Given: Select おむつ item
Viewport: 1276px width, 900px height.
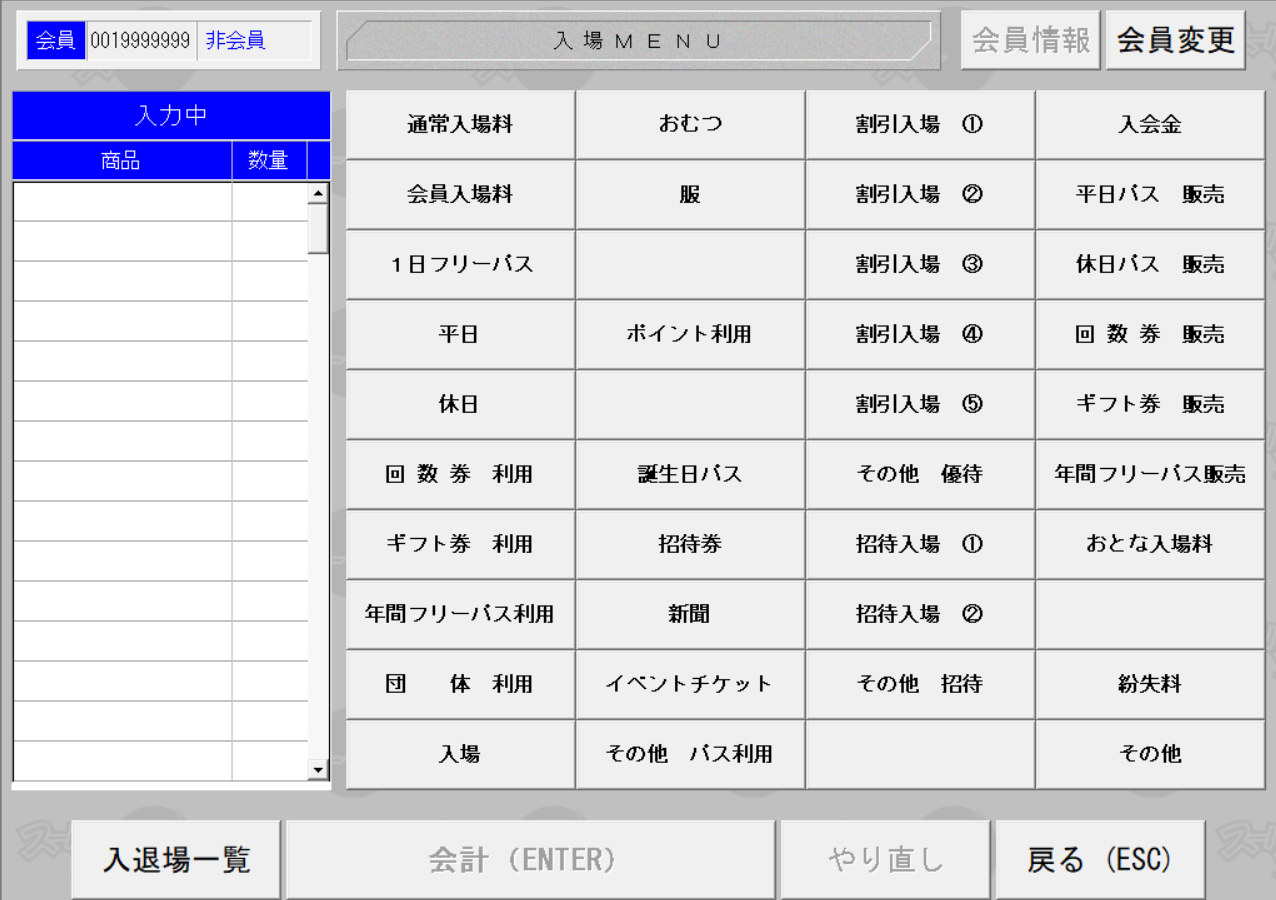Looking at the screenshot, I should click(x=690, y=125).
